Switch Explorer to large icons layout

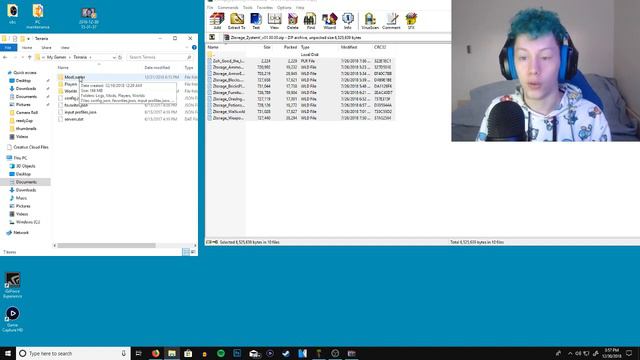[193, 252]
